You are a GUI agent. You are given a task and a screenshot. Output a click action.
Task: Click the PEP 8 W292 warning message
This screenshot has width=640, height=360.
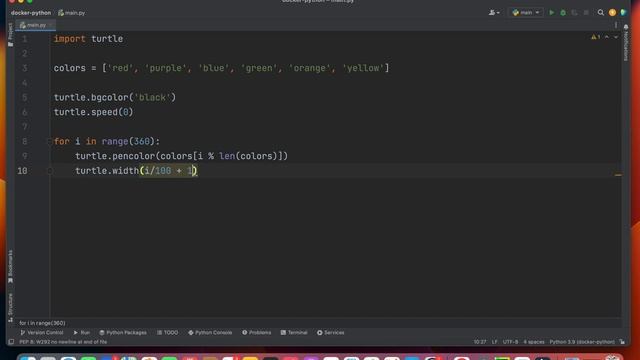[63, 342]
